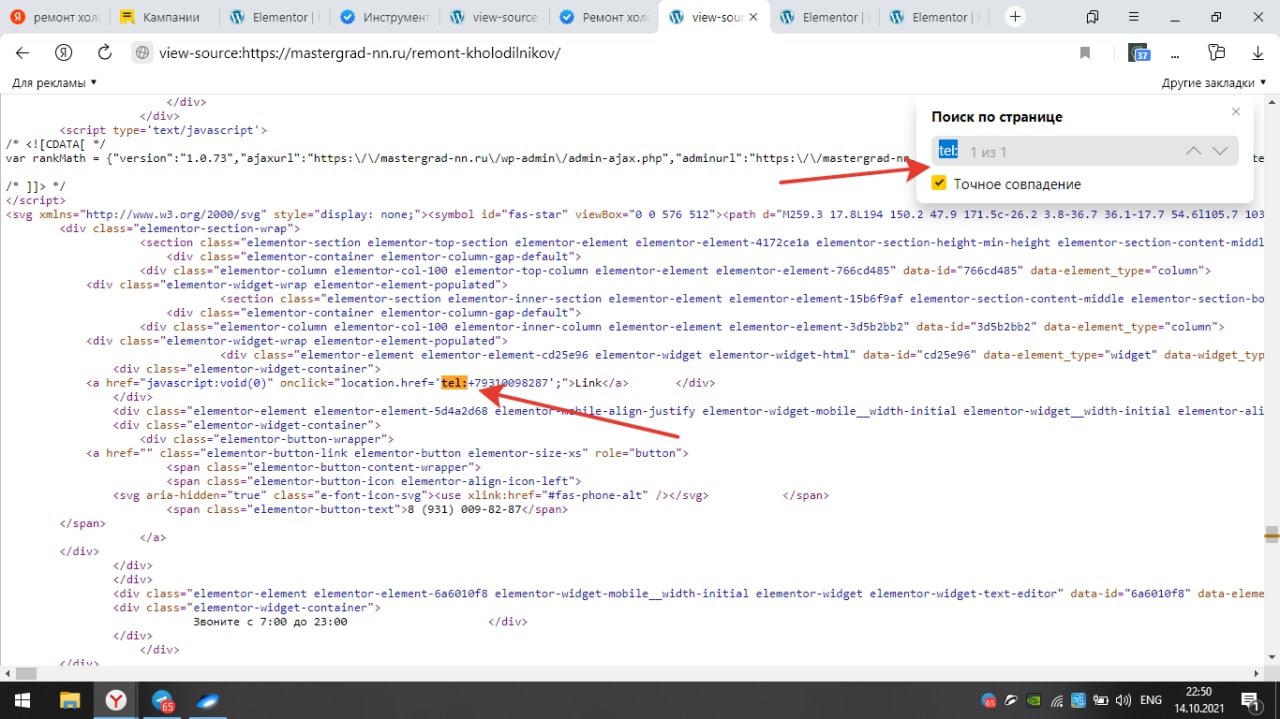Switch to the first 'Elementor' tab

tap(274, 17)
